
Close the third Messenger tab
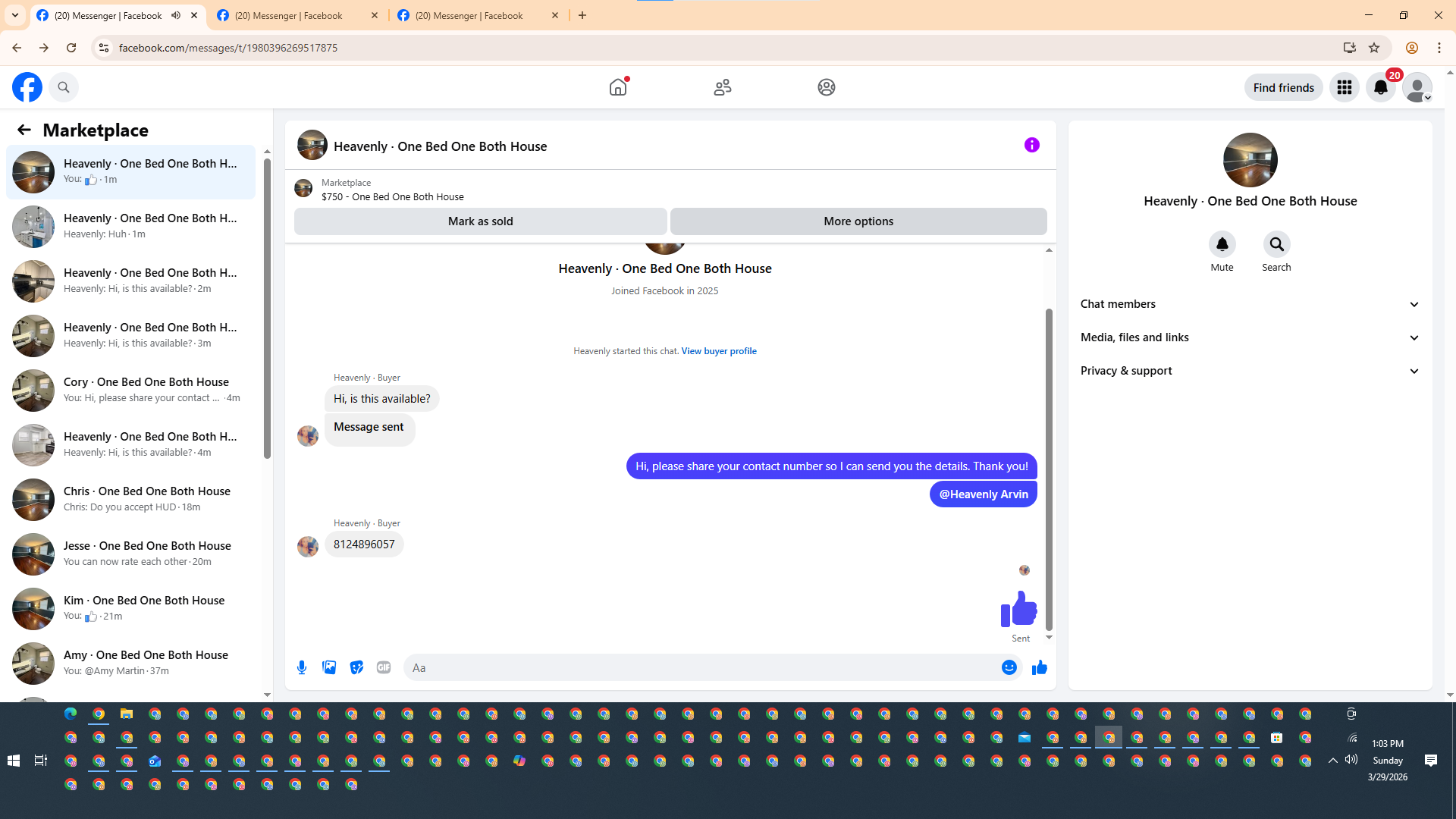(555, 15)
